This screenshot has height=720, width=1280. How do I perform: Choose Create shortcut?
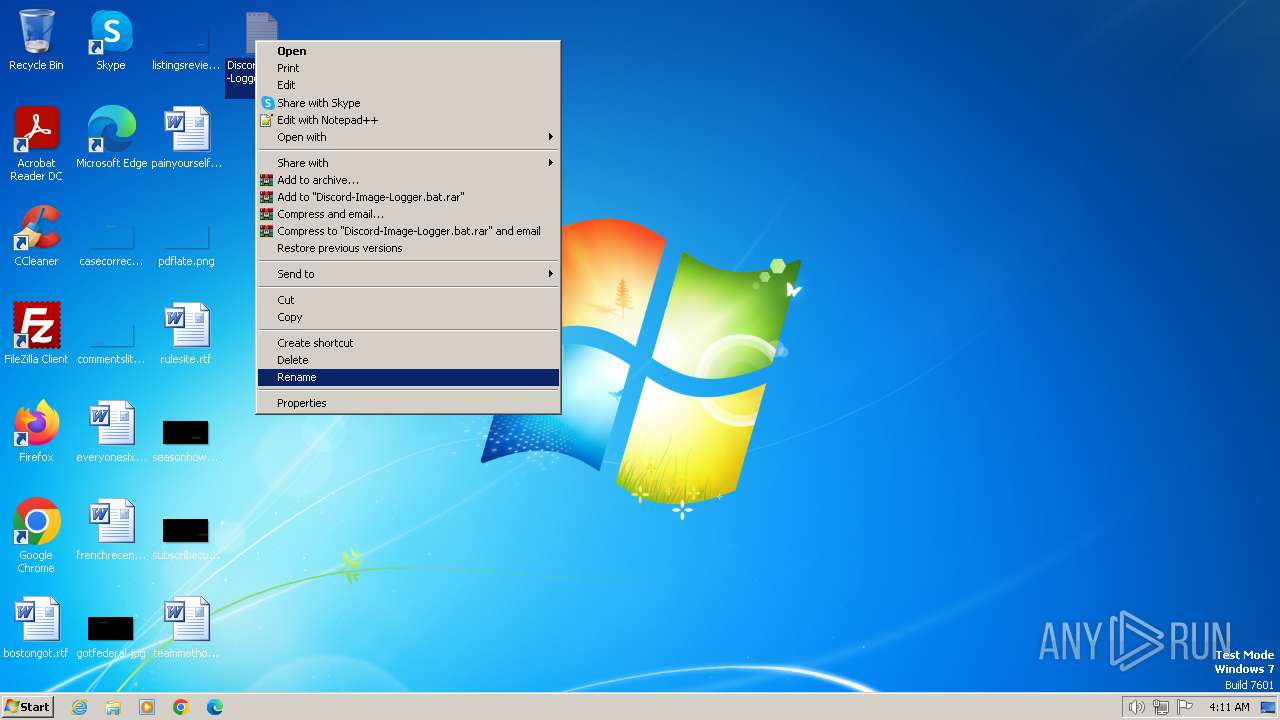pyautogui.click(x=408, y=343)
